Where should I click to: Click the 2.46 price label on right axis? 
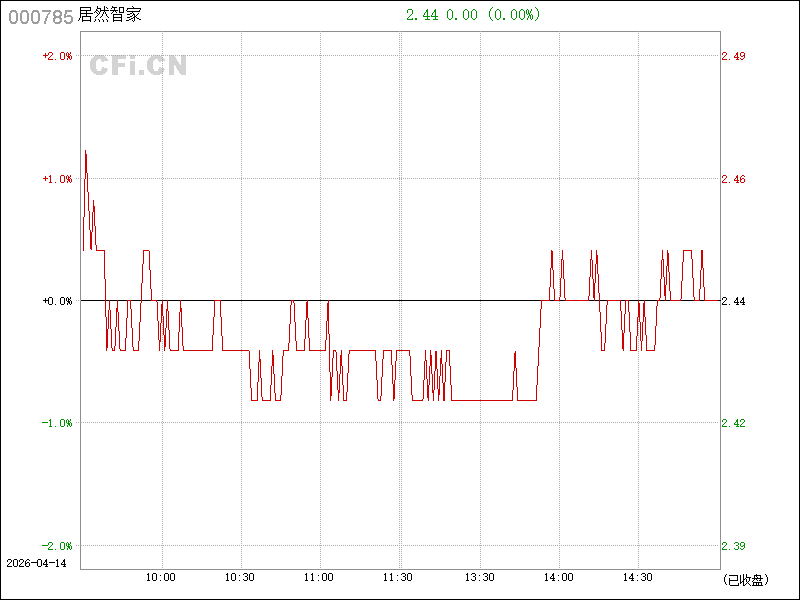pos(733,179)
